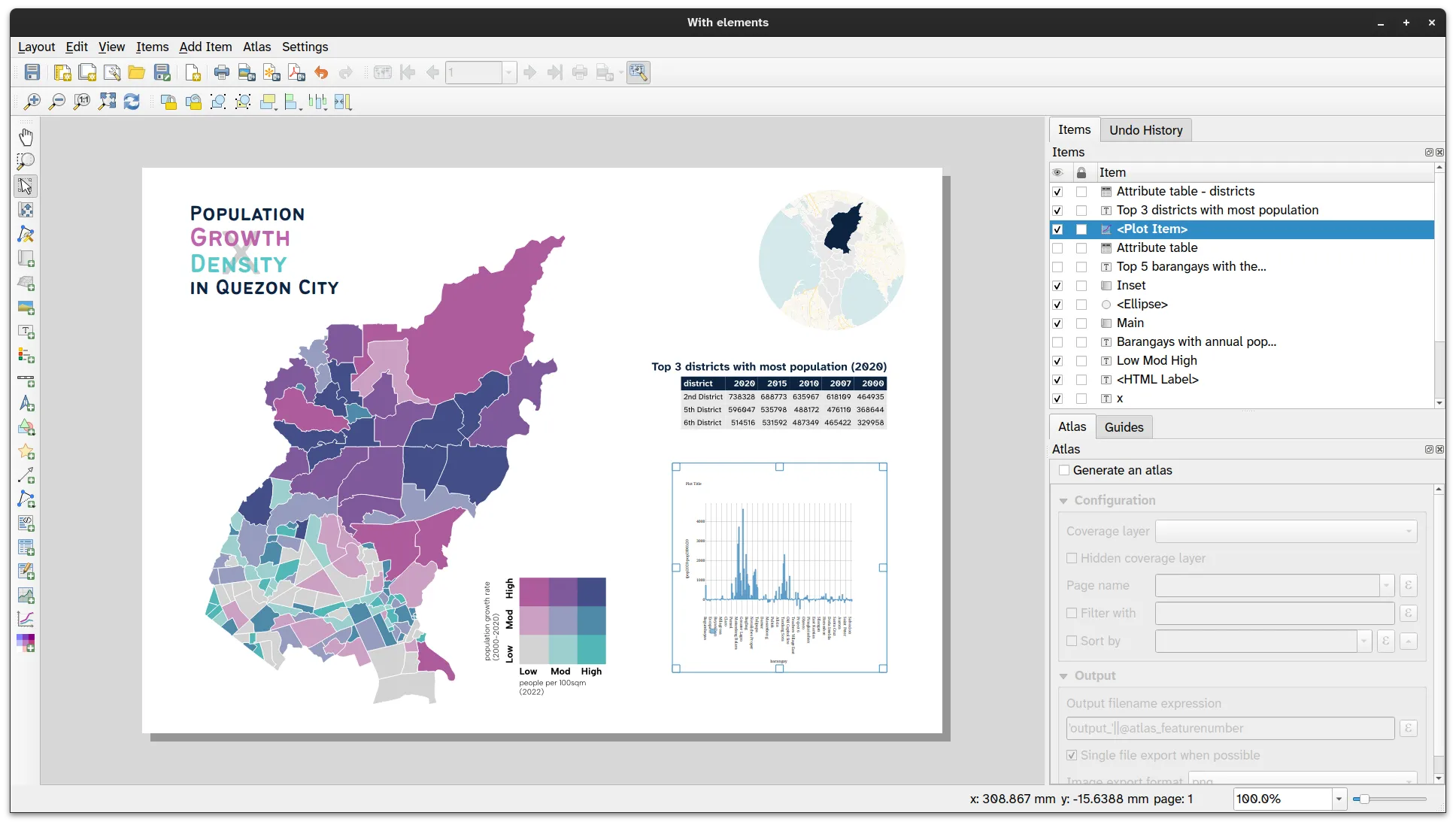1456x825 pixels.
Task: Click the Refresh view icon
Action: click(x=132, y=102)
